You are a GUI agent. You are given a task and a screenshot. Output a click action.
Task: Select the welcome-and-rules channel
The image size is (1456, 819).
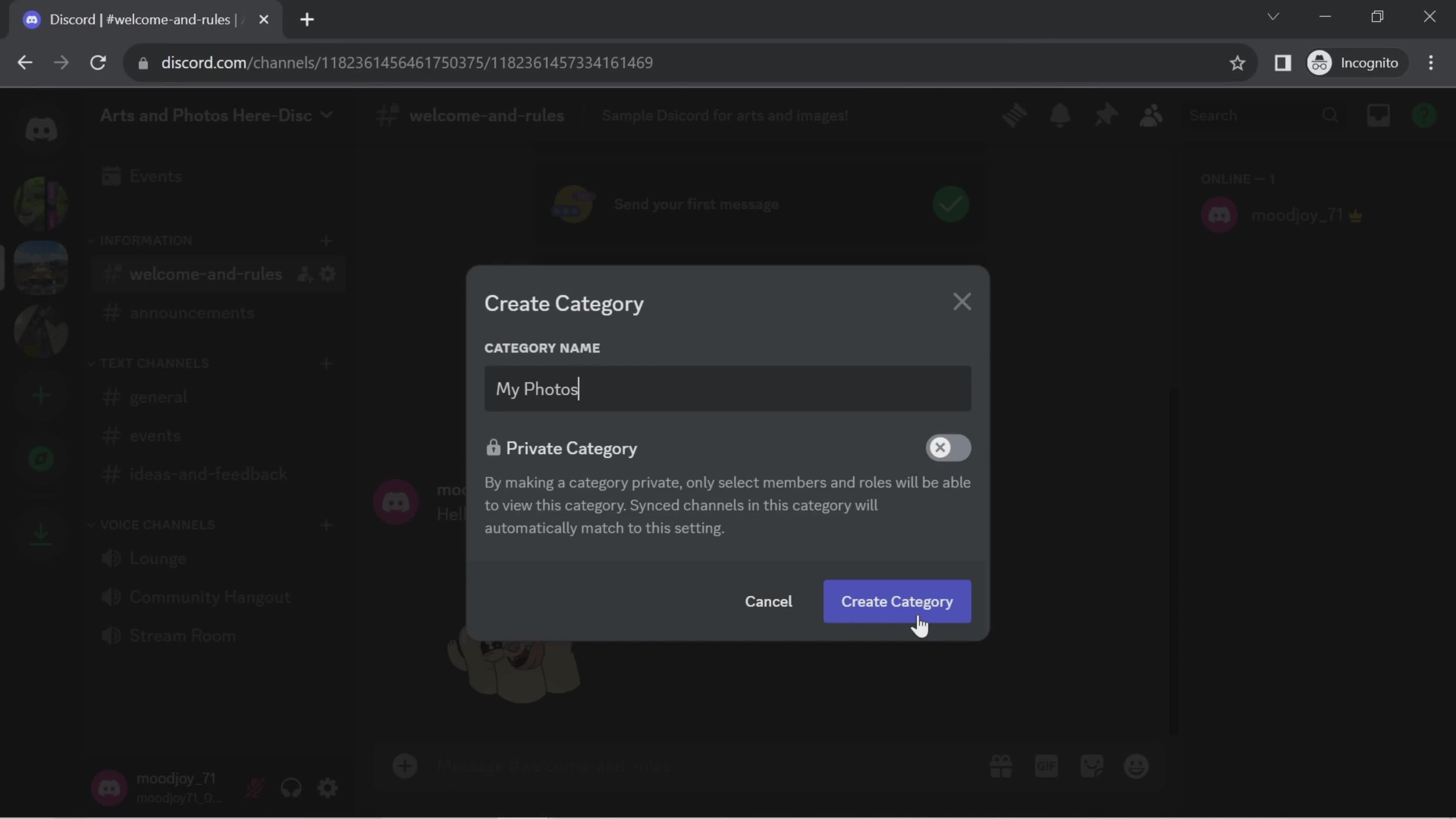point(206,274)
